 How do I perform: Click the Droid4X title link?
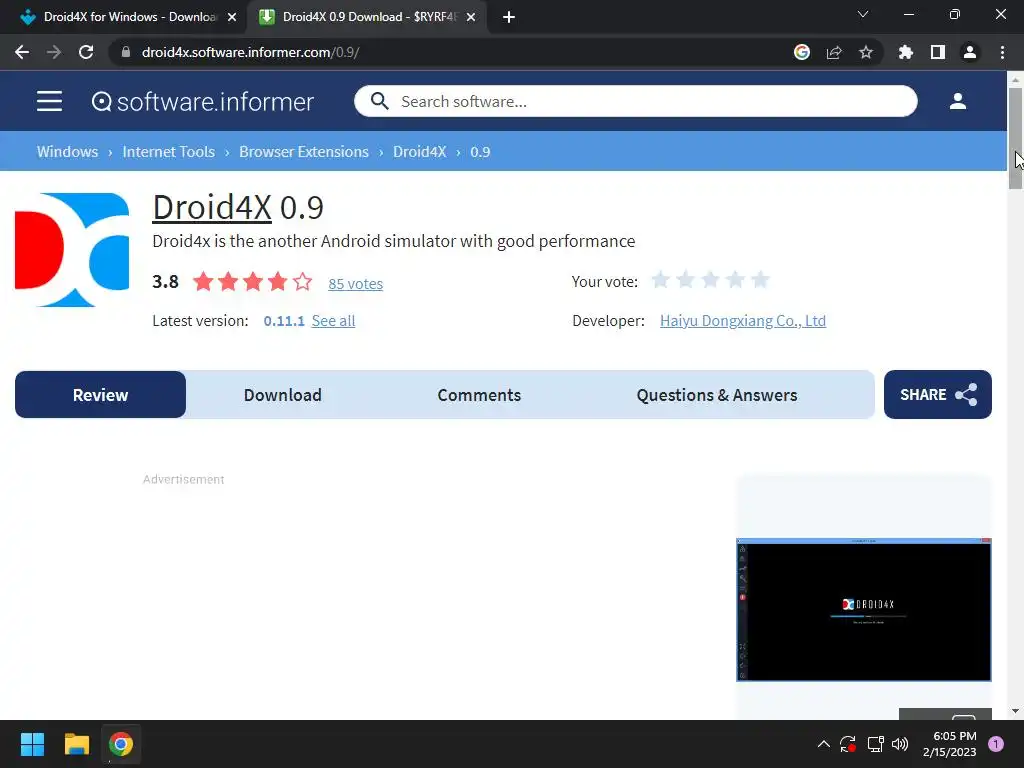pyautogui.click(x=212, y=208)
